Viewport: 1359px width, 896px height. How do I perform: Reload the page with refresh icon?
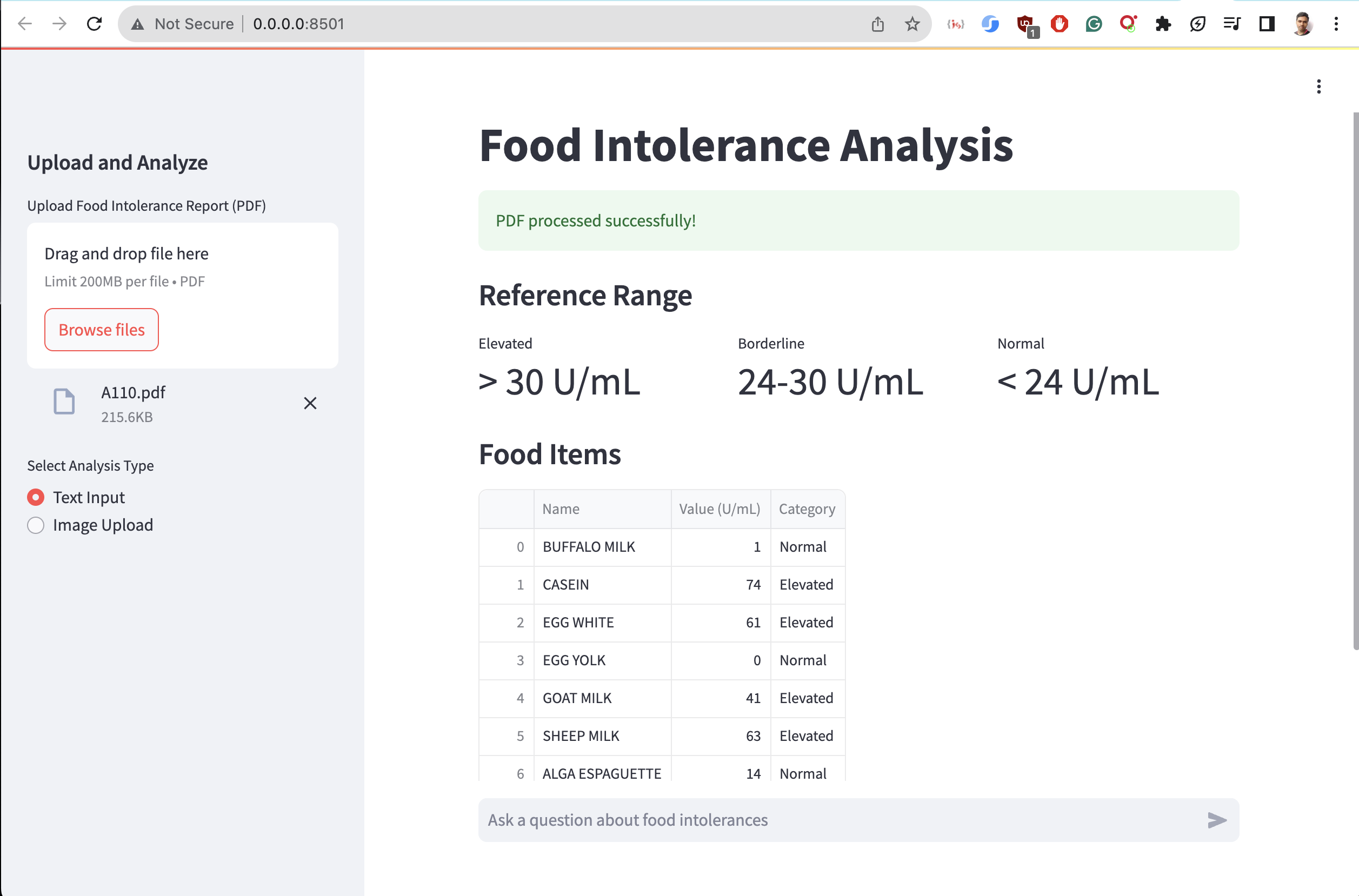94,24
